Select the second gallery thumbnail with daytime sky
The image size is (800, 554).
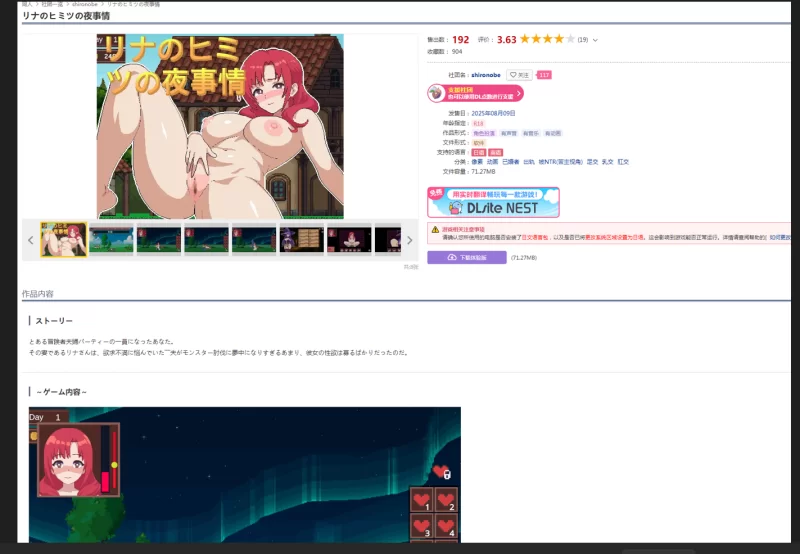(111, 239)
